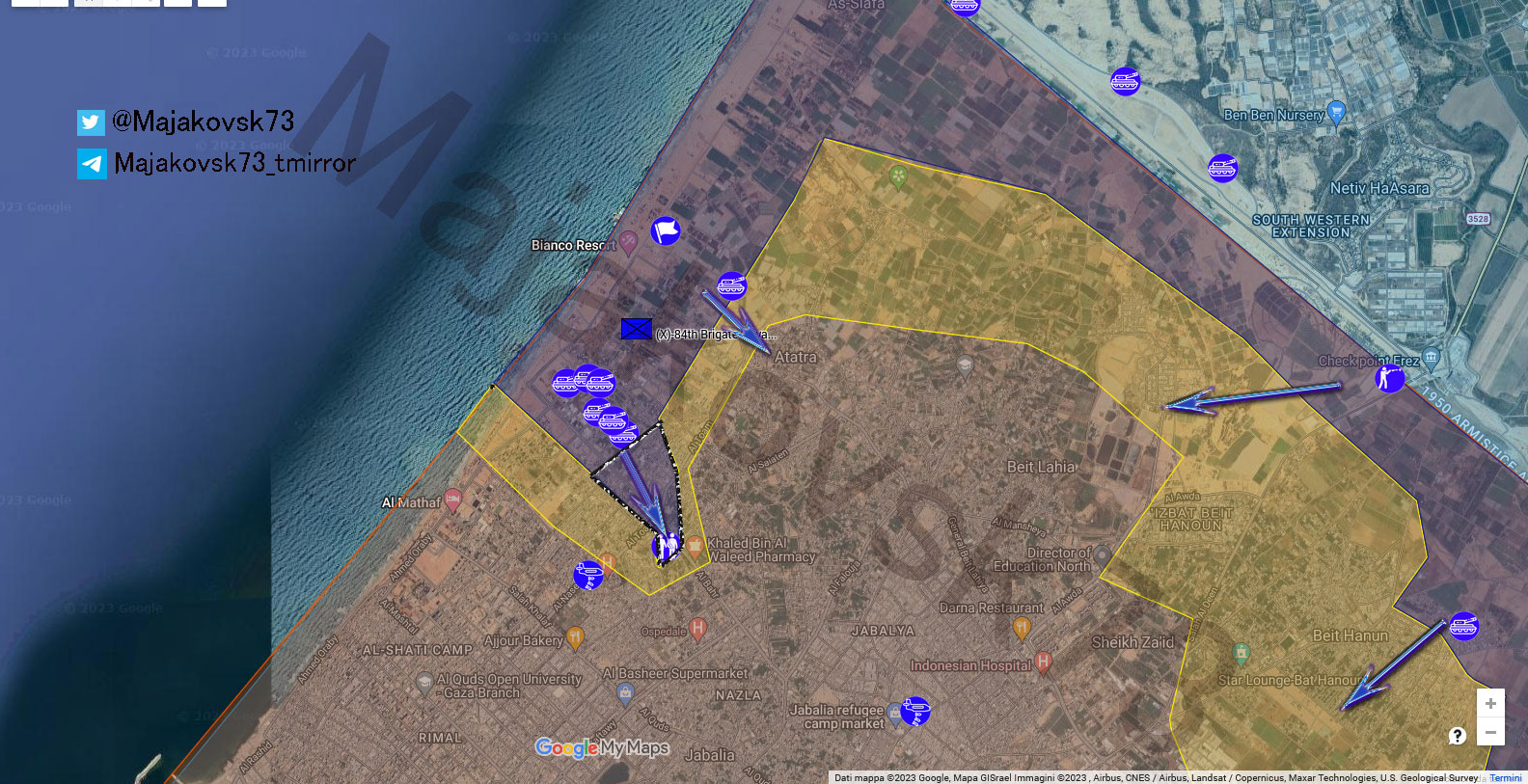The image size is (1528, 784).
Task: Click the Ajjour Bakery restaurant pin
Action: pyautogui.click(x=575, y=637)
